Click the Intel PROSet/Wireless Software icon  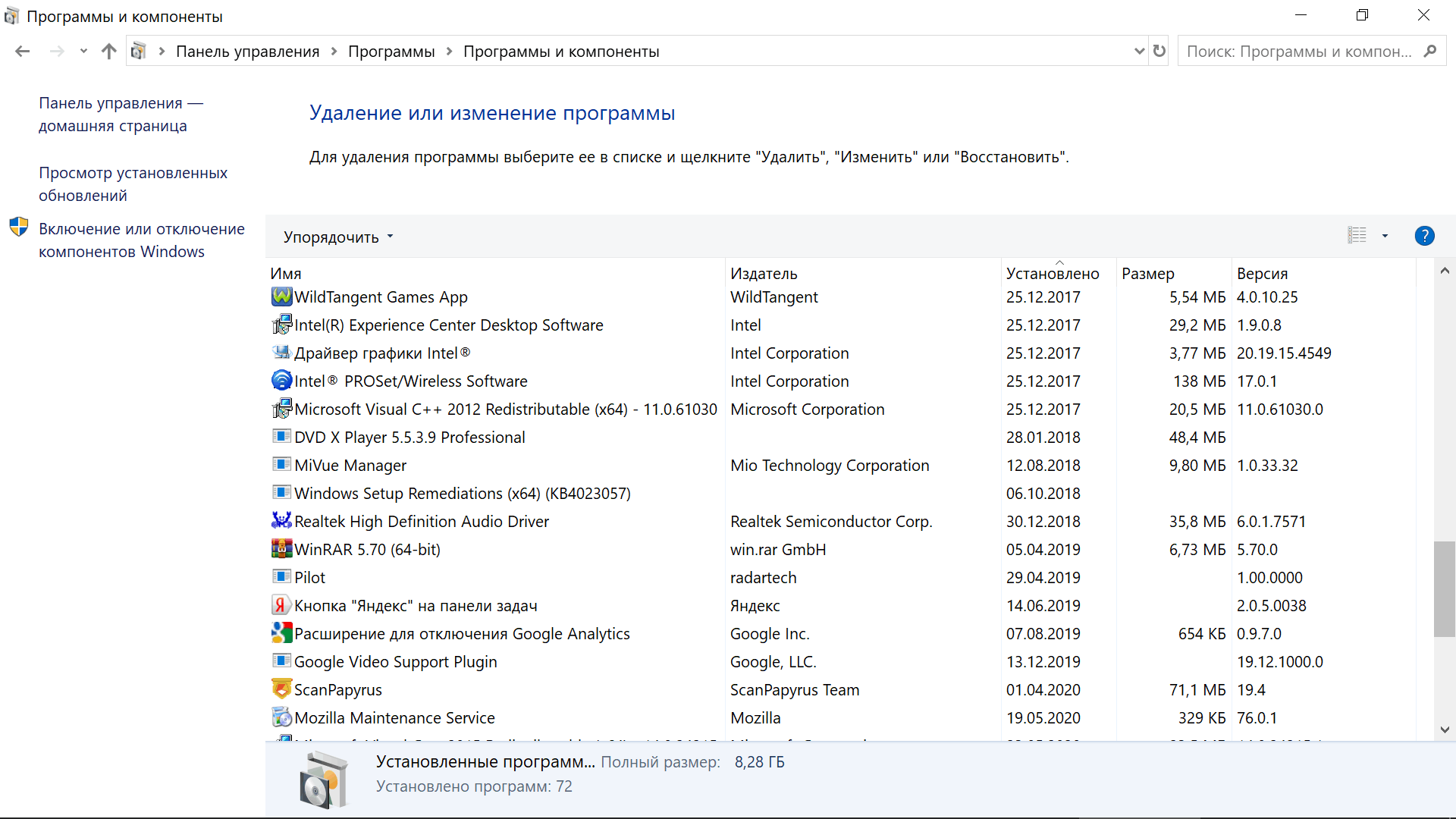(281, 381)
